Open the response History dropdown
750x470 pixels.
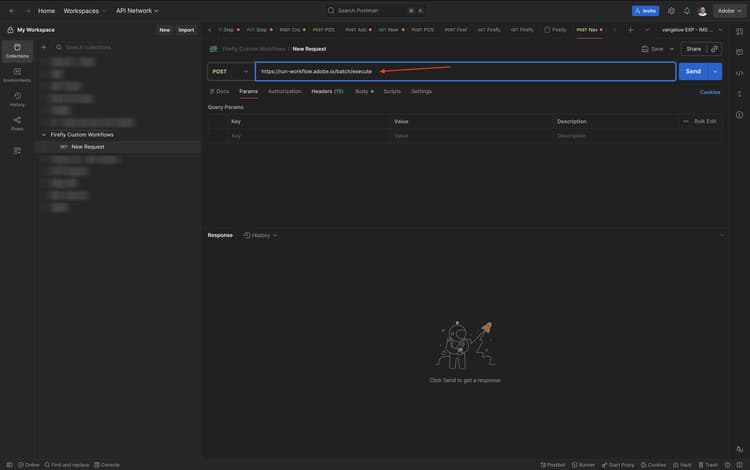(261, 235)
